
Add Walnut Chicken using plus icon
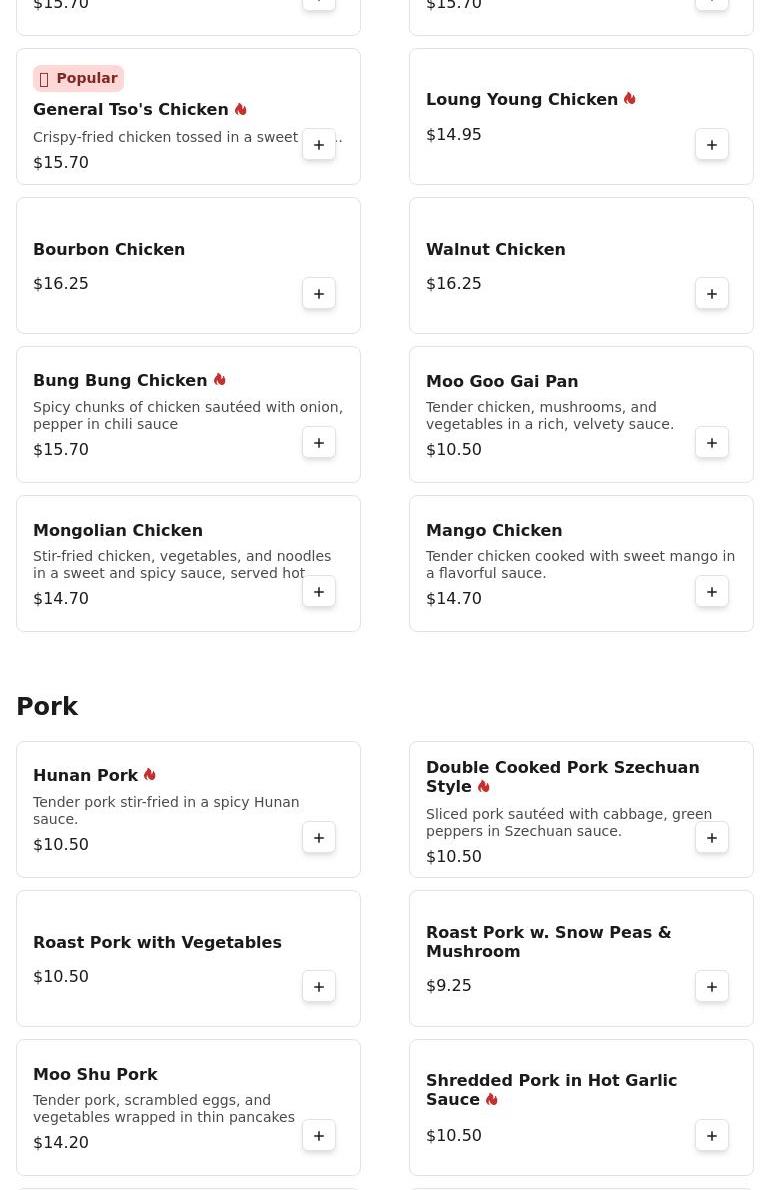tap(712, 294)
